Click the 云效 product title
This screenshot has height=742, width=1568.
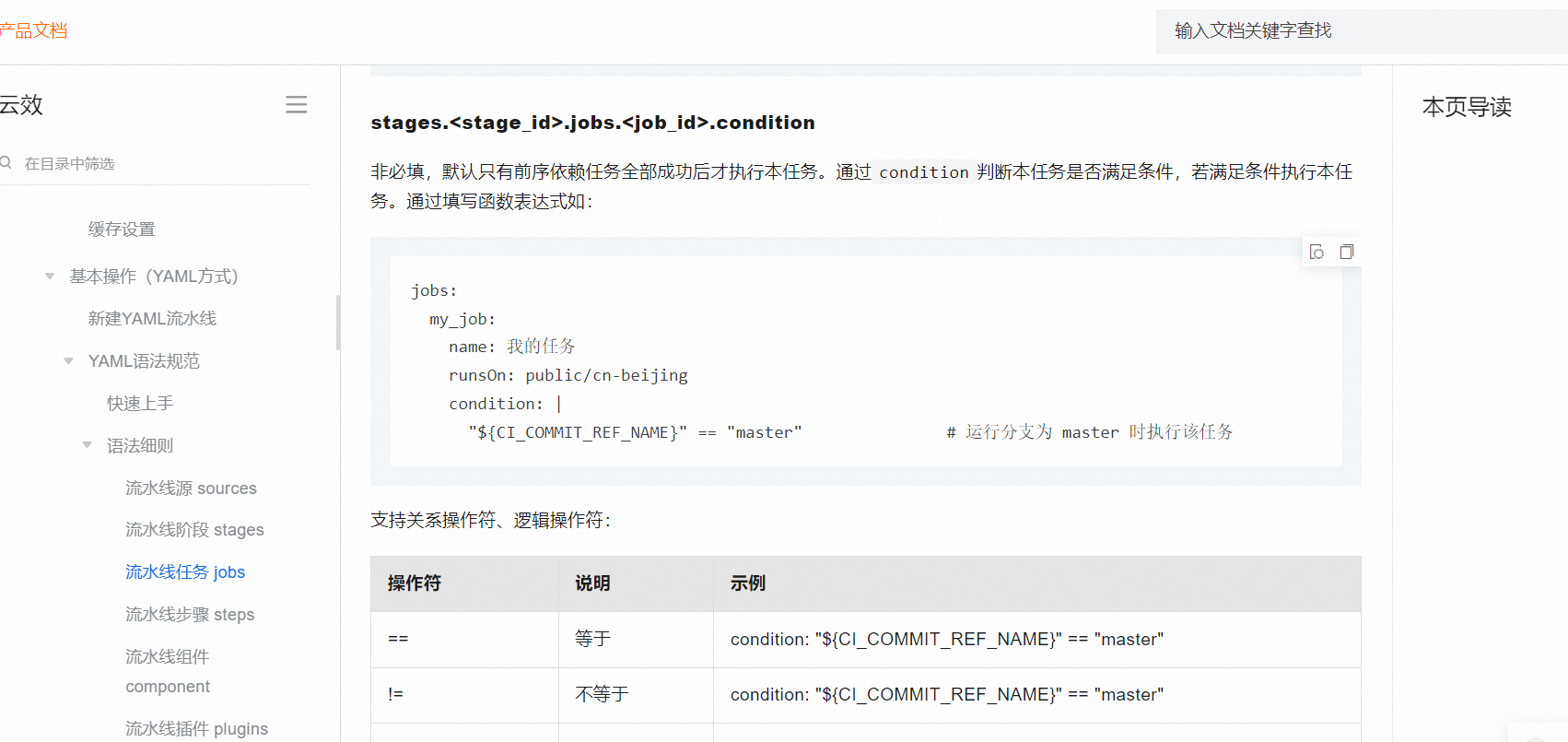click(x=21, y=105)
